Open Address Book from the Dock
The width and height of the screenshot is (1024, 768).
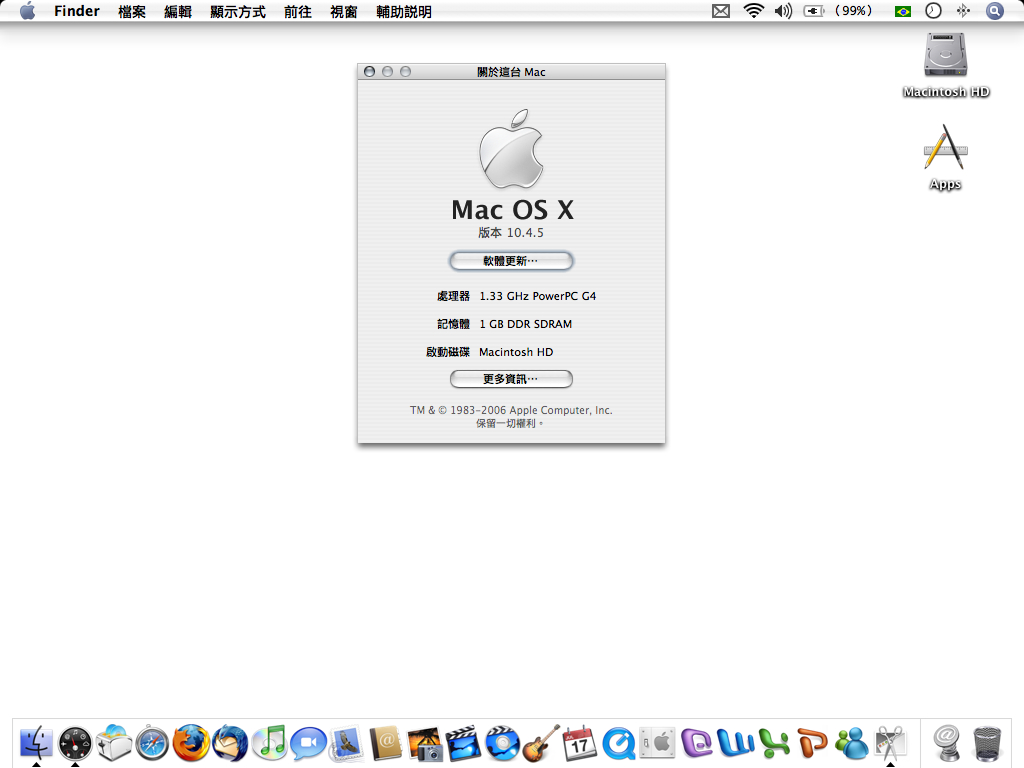click(x=385, y=743)
